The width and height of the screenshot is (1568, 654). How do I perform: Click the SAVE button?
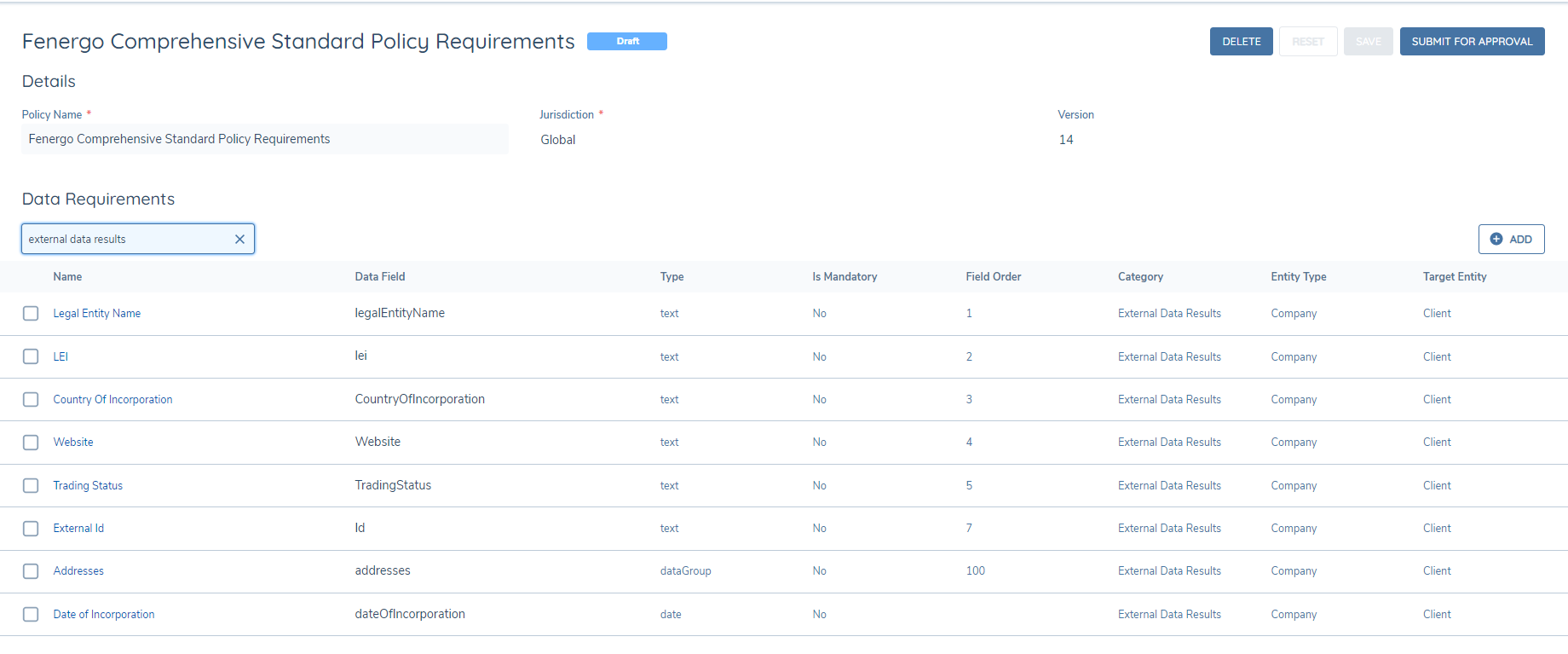pos(1368,42)
